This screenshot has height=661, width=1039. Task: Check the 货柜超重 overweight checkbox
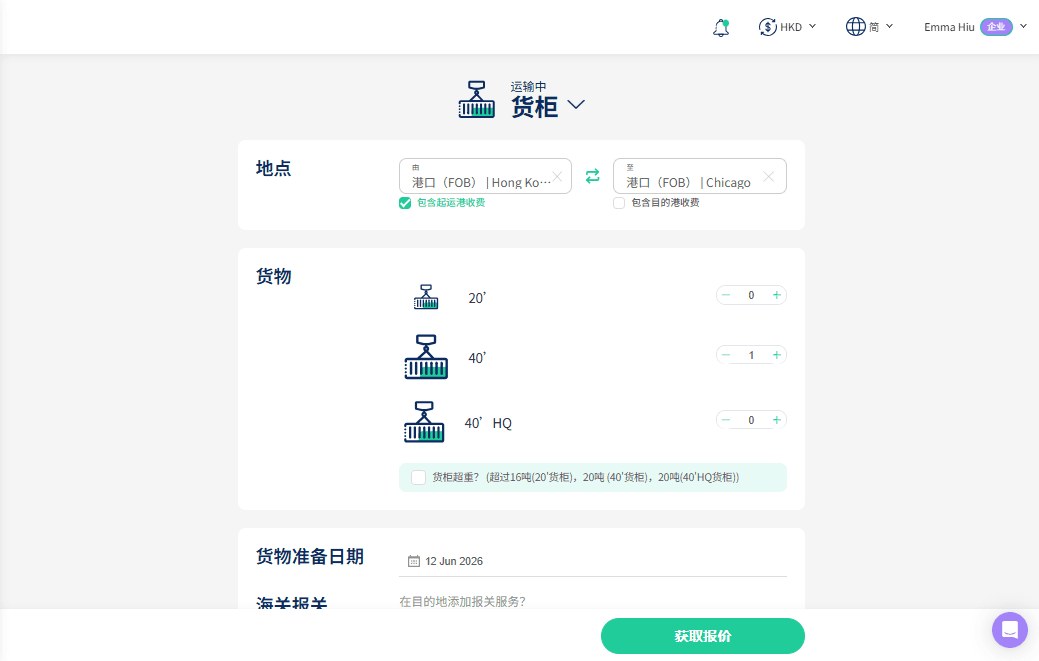[418, 478]
